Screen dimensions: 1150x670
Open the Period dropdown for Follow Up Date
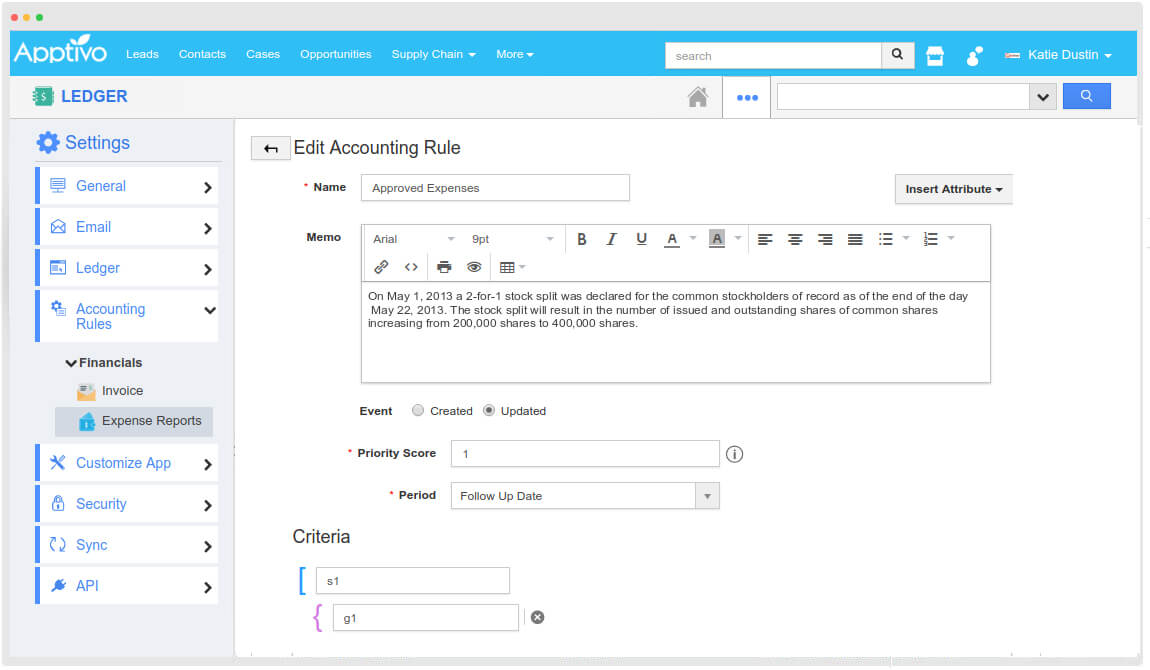707,495
